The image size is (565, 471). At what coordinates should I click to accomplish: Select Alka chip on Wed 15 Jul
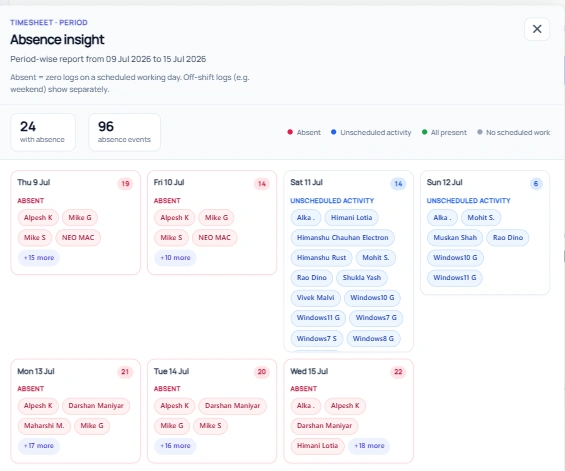[x=306, y=406]
